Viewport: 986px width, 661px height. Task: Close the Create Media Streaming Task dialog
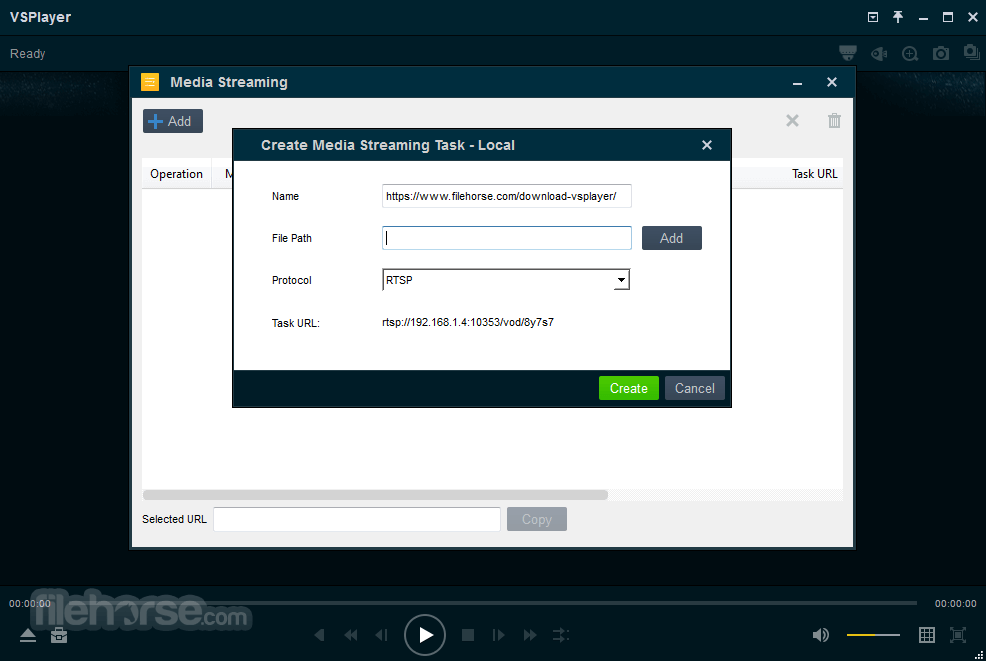pos(707,145)
